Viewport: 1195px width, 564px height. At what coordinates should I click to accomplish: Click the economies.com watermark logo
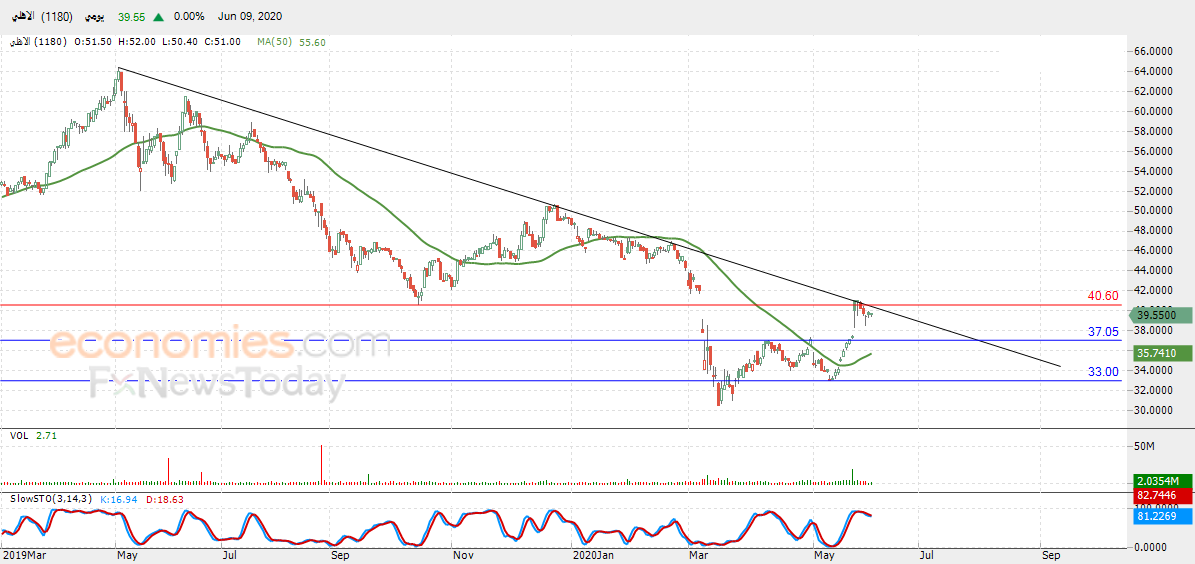(x=219, y=343)
